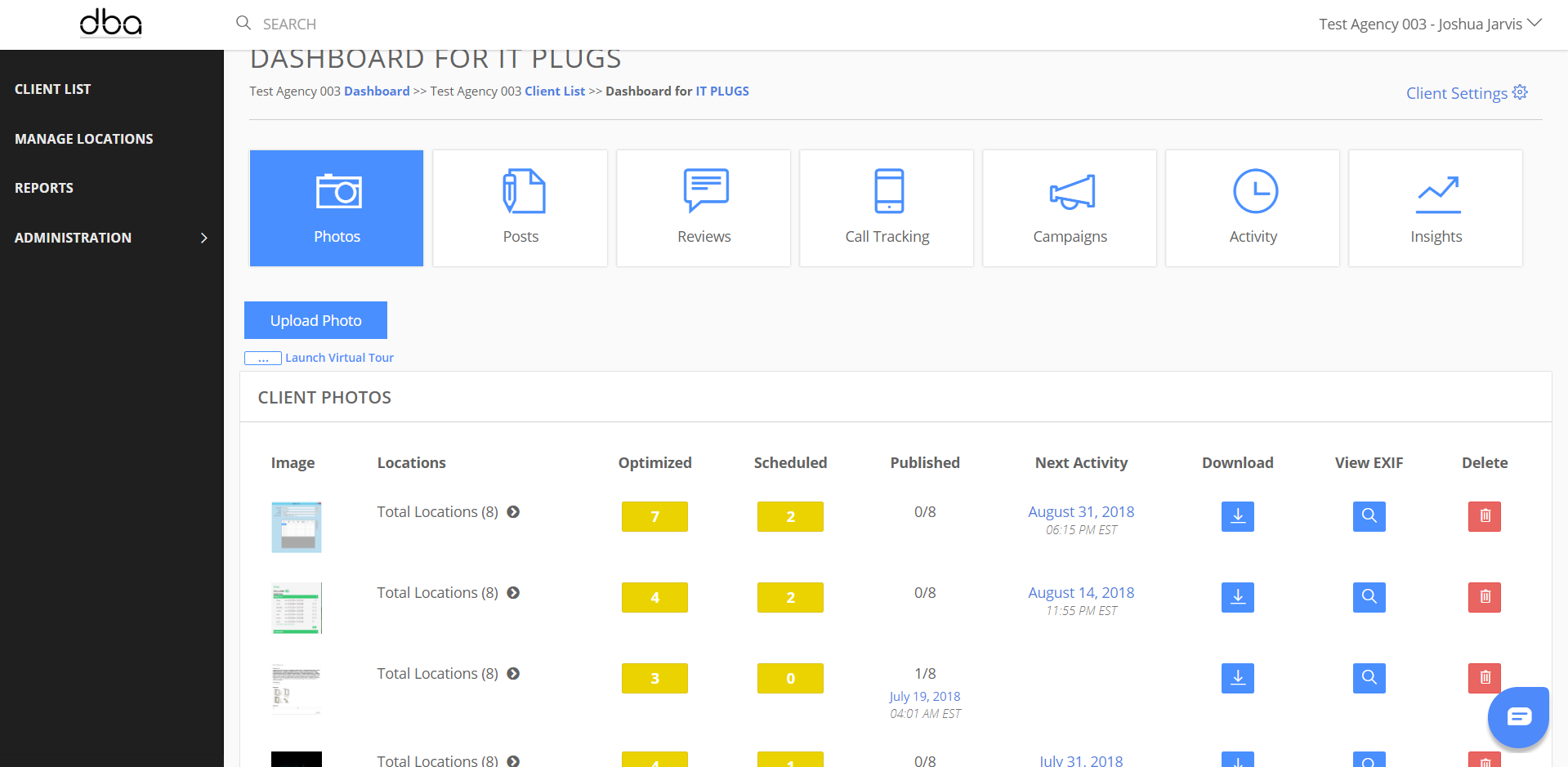Click the yellow Optimized badge showing 7

click(654, 516)
